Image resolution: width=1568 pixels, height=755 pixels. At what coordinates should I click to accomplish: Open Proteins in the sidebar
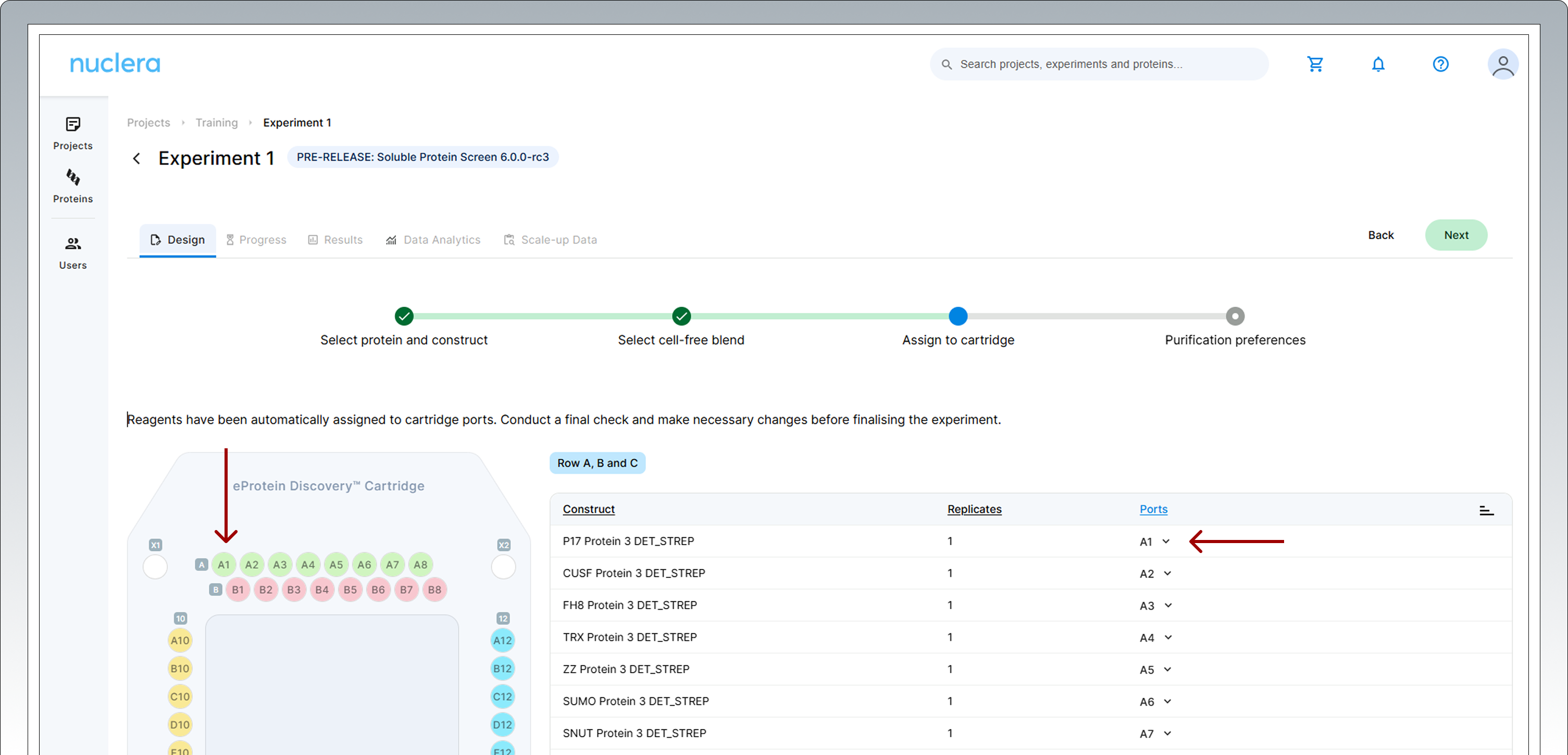[72, 186]
